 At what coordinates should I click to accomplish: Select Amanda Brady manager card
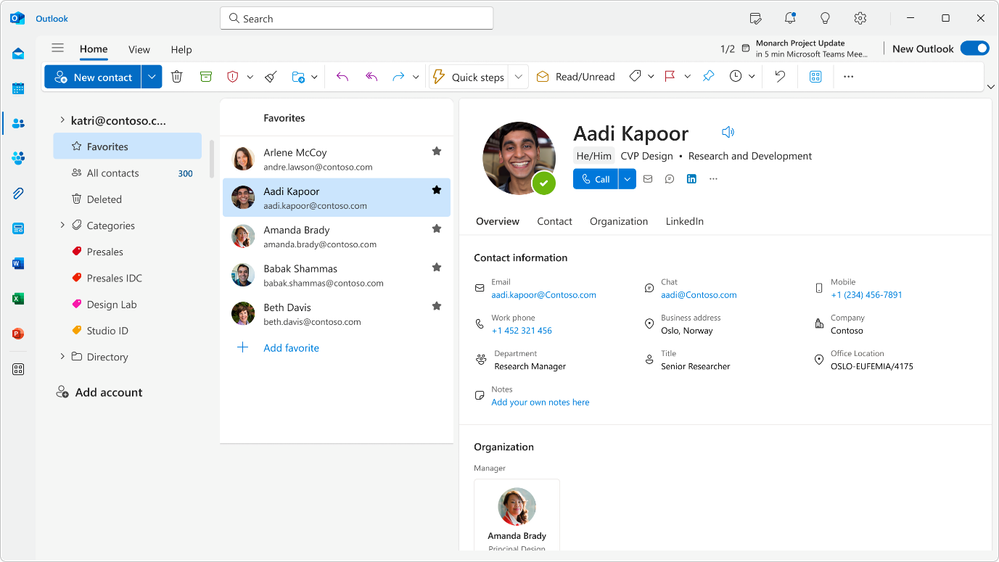pos(517,516)
